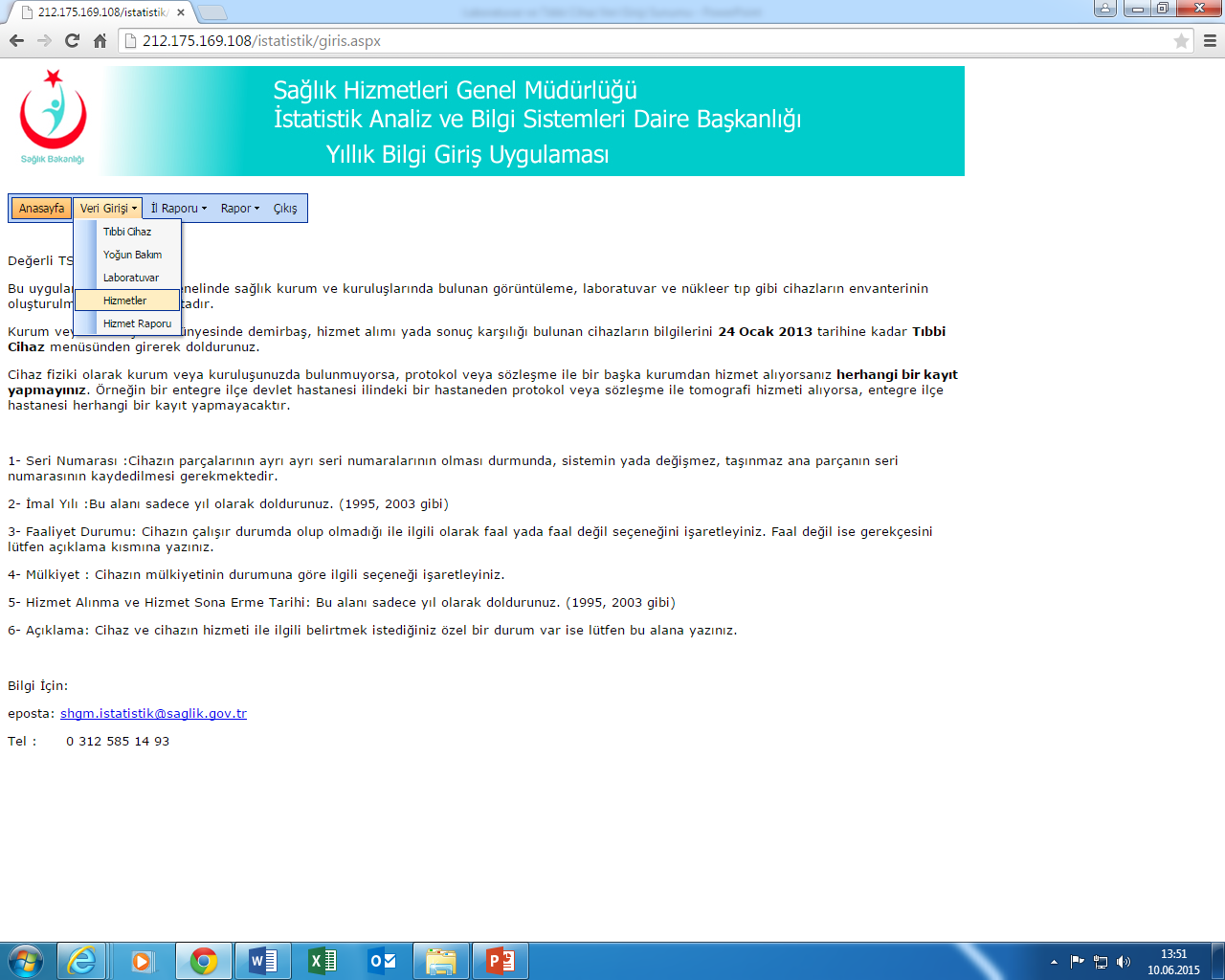Launch Internet Explorer from the taskbar
Screen dimensions: 1225x980
tap(82, 961)
